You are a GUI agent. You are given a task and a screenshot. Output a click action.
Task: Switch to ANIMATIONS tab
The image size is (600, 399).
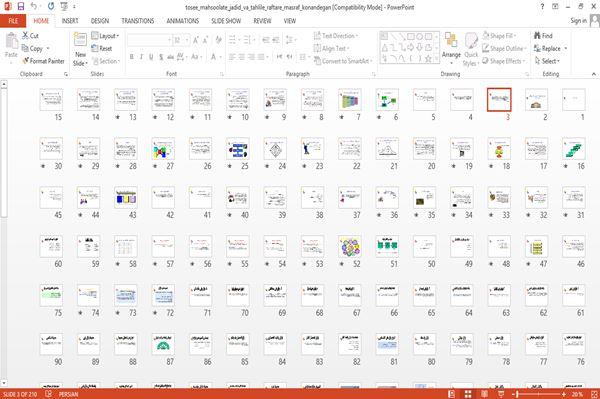(x=183, y=21)
